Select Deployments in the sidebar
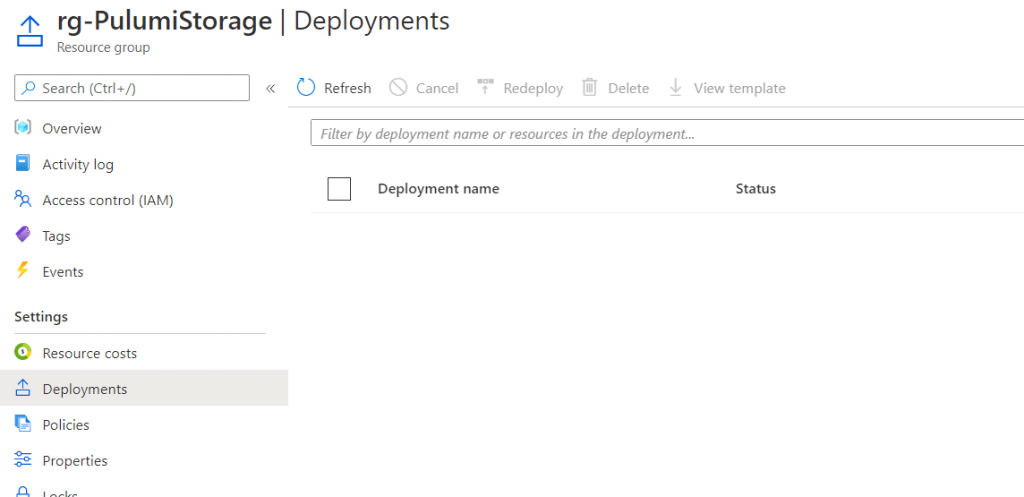This screenshot has height=497, width=1024. point(144,389)
